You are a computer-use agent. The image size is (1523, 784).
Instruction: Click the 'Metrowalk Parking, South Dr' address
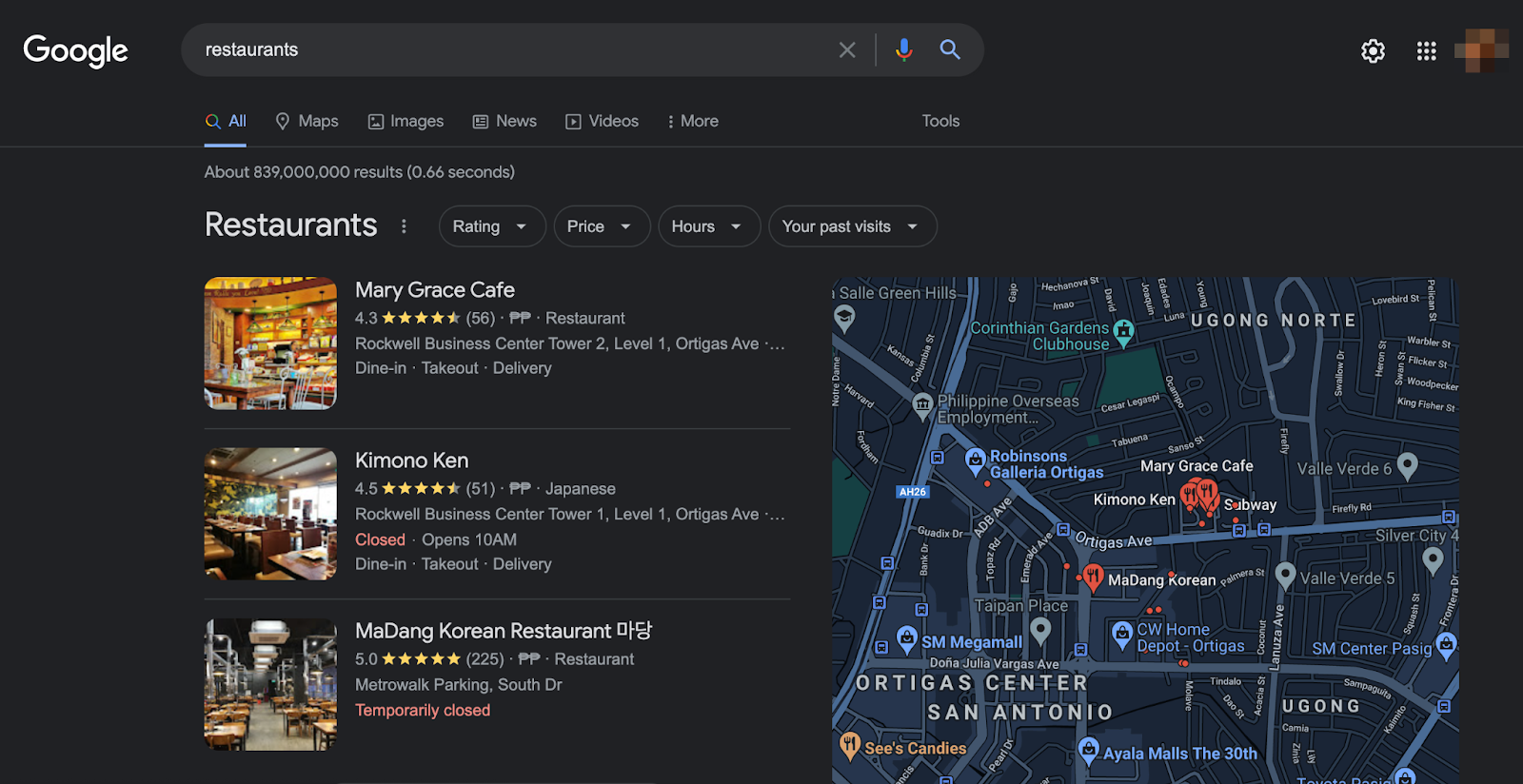pos(459,685)
